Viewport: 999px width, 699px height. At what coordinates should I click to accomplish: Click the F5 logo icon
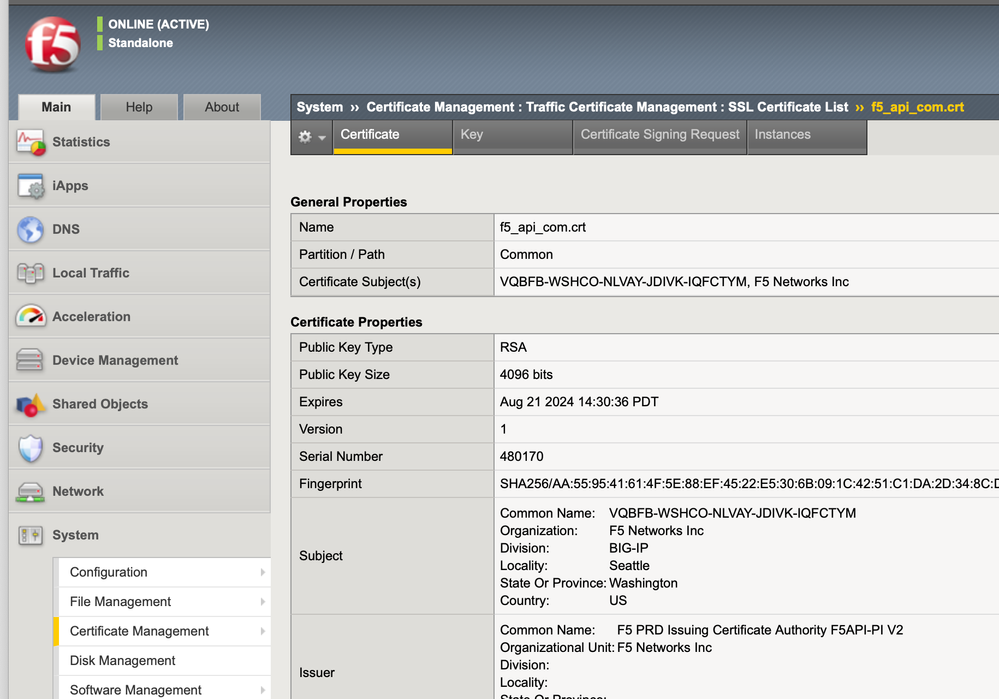click(x=52, y=44)
